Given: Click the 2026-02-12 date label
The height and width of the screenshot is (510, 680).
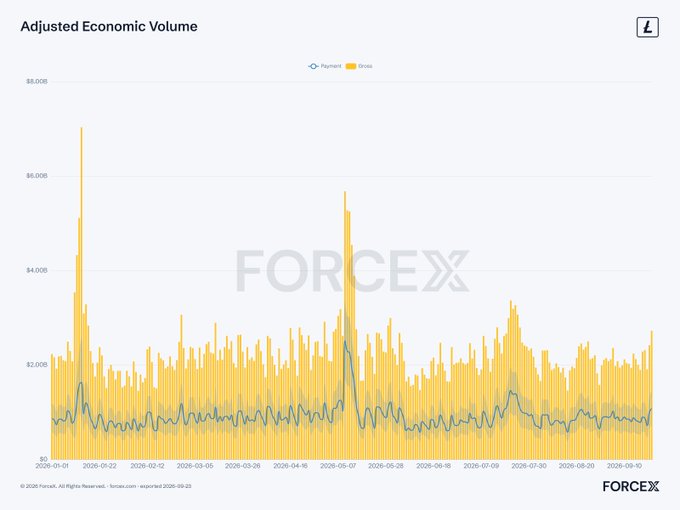Looking at the screenshot, I should pos(147,466).
